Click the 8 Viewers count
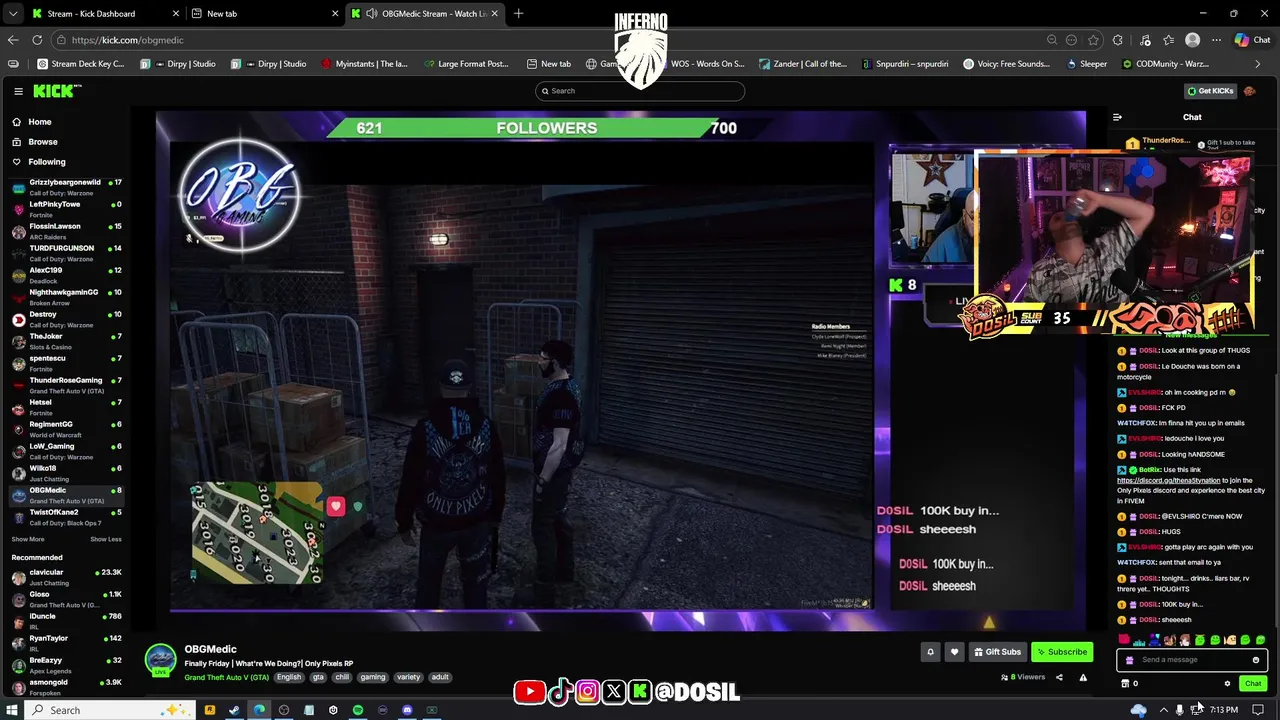This screenshot has height=720, width=1280. (1022, 677)
